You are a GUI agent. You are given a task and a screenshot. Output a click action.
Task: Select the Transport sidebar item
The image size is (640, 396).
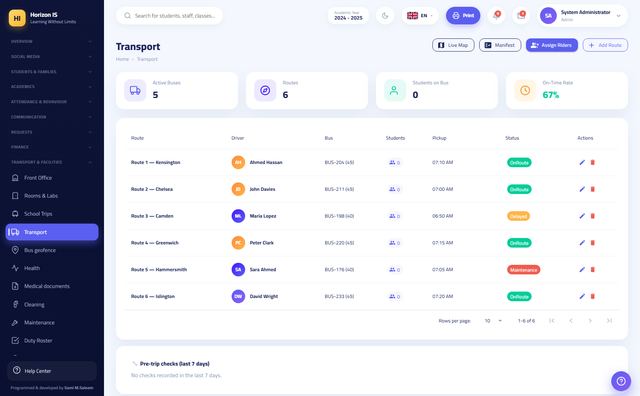tap(52, 232)
